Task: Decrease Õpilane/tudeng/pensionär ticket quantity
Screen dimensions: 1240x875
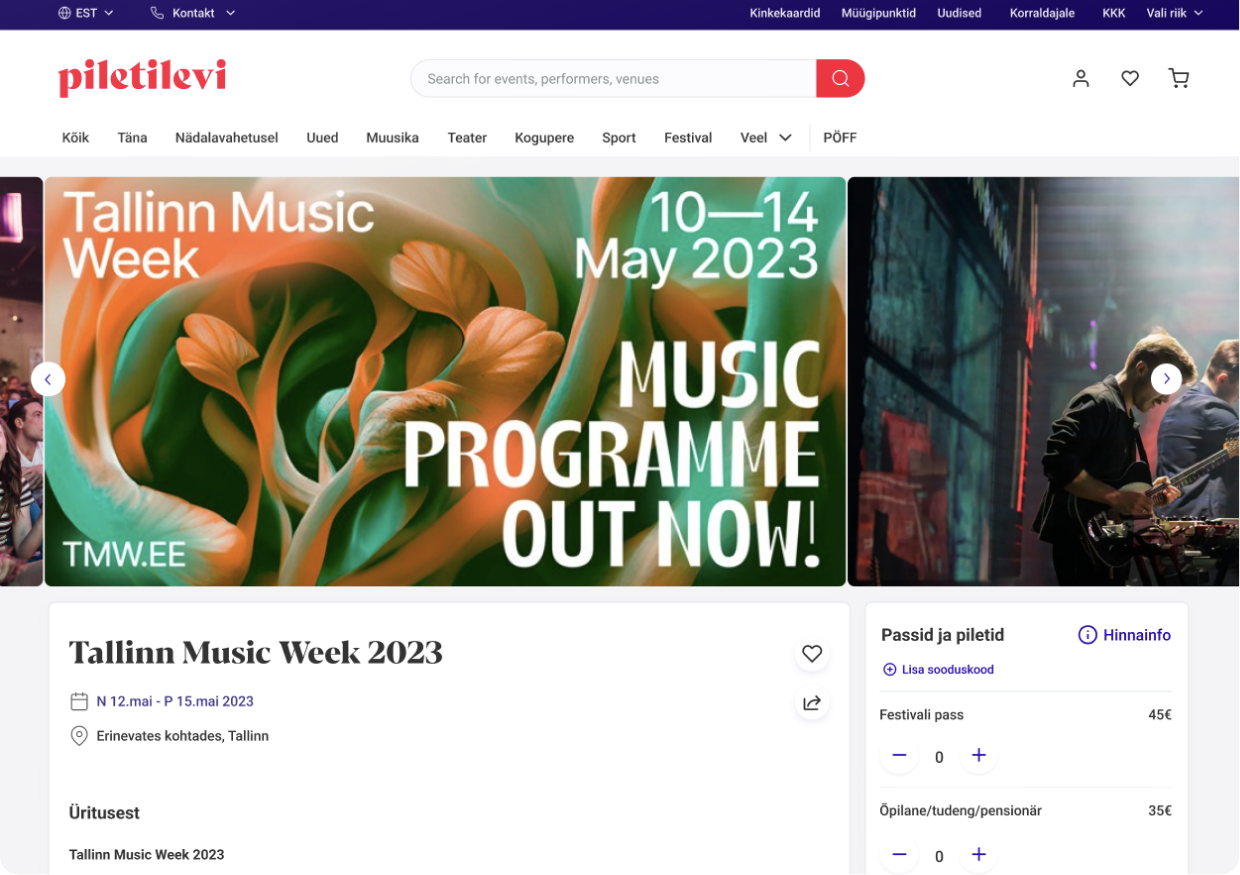Action: pyautogui.click(x=899, y=854)
